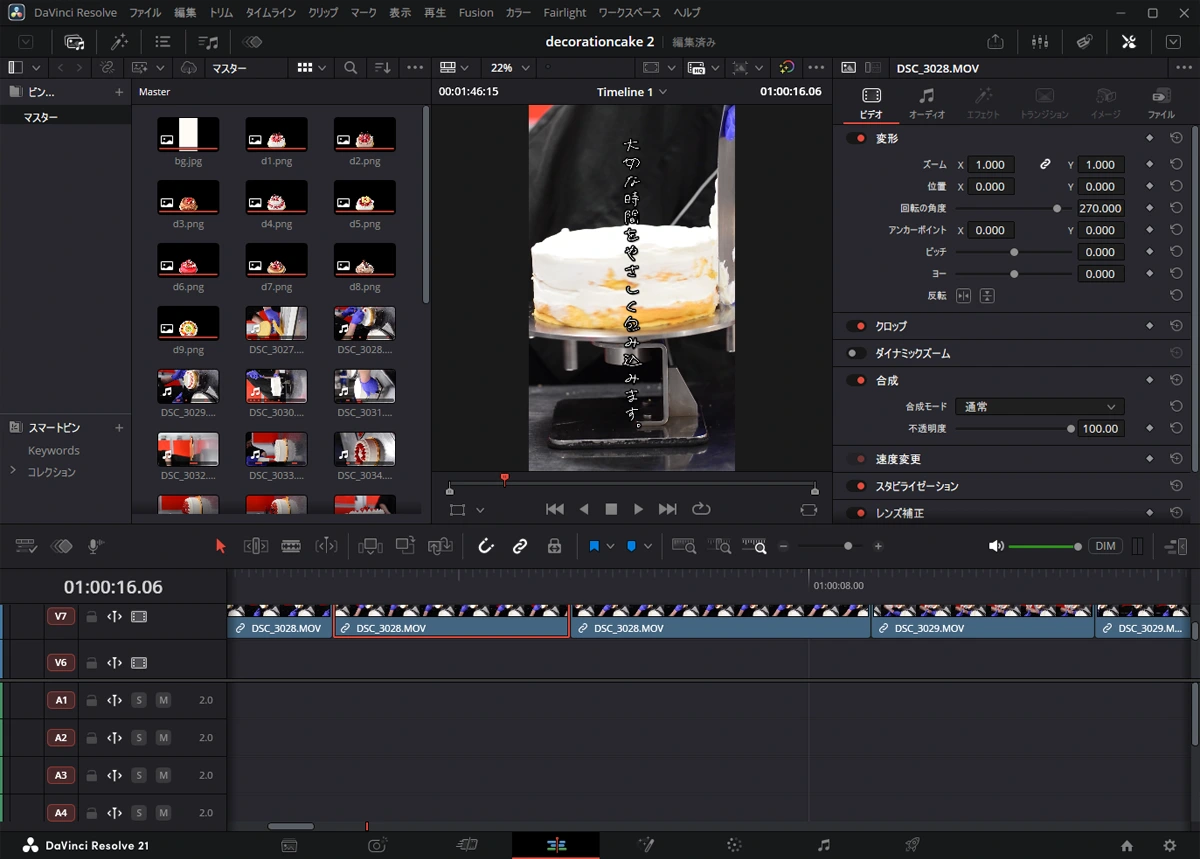Click the play forward button

point(638,509)
